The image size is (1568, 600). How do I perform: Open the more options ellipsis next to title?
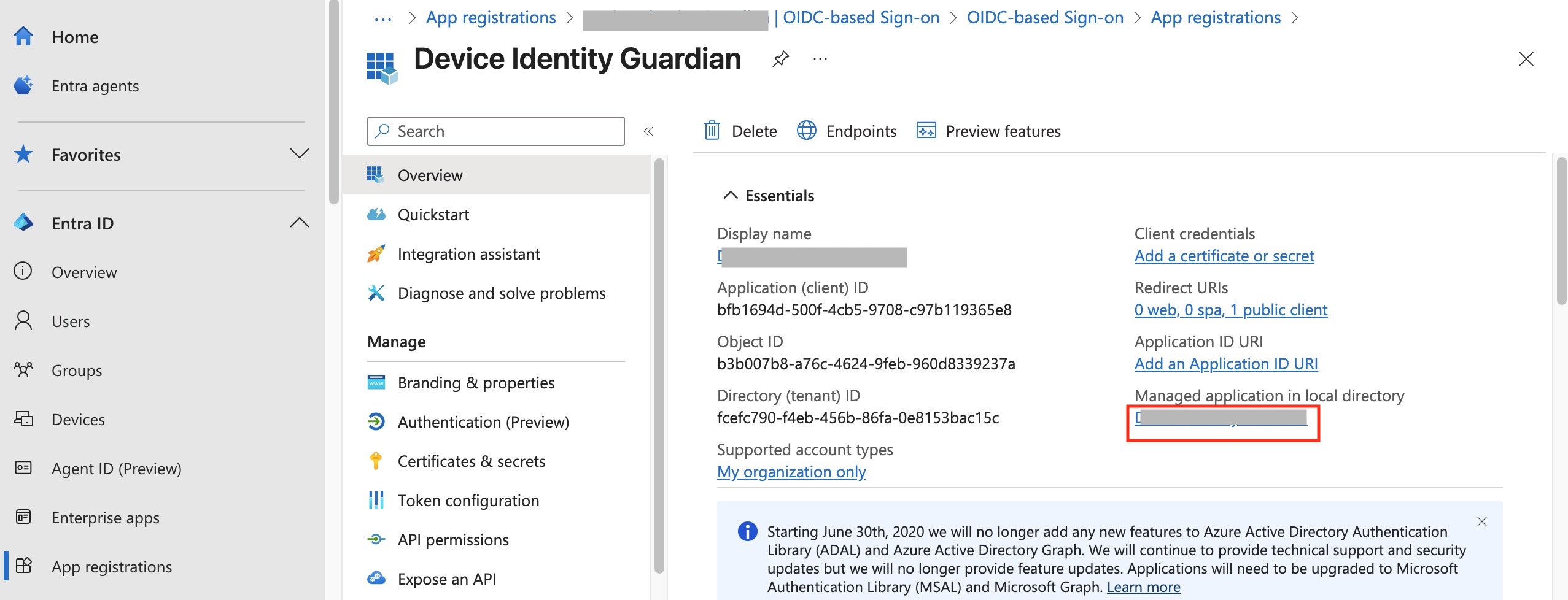click(x=820, y=60)
